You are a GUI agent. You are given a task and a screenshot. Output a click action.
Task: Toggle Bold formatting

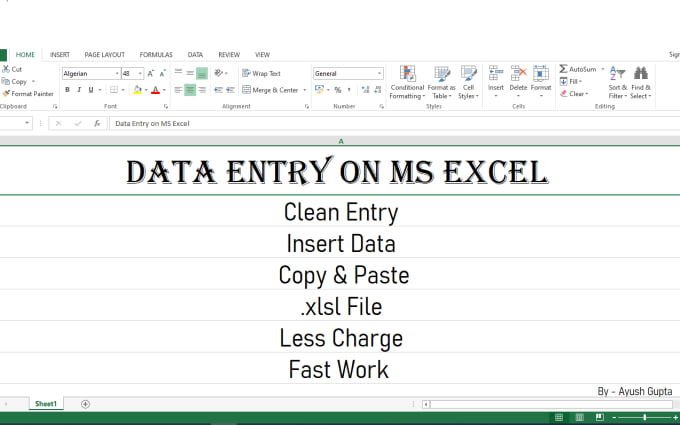tap(67, 90)
